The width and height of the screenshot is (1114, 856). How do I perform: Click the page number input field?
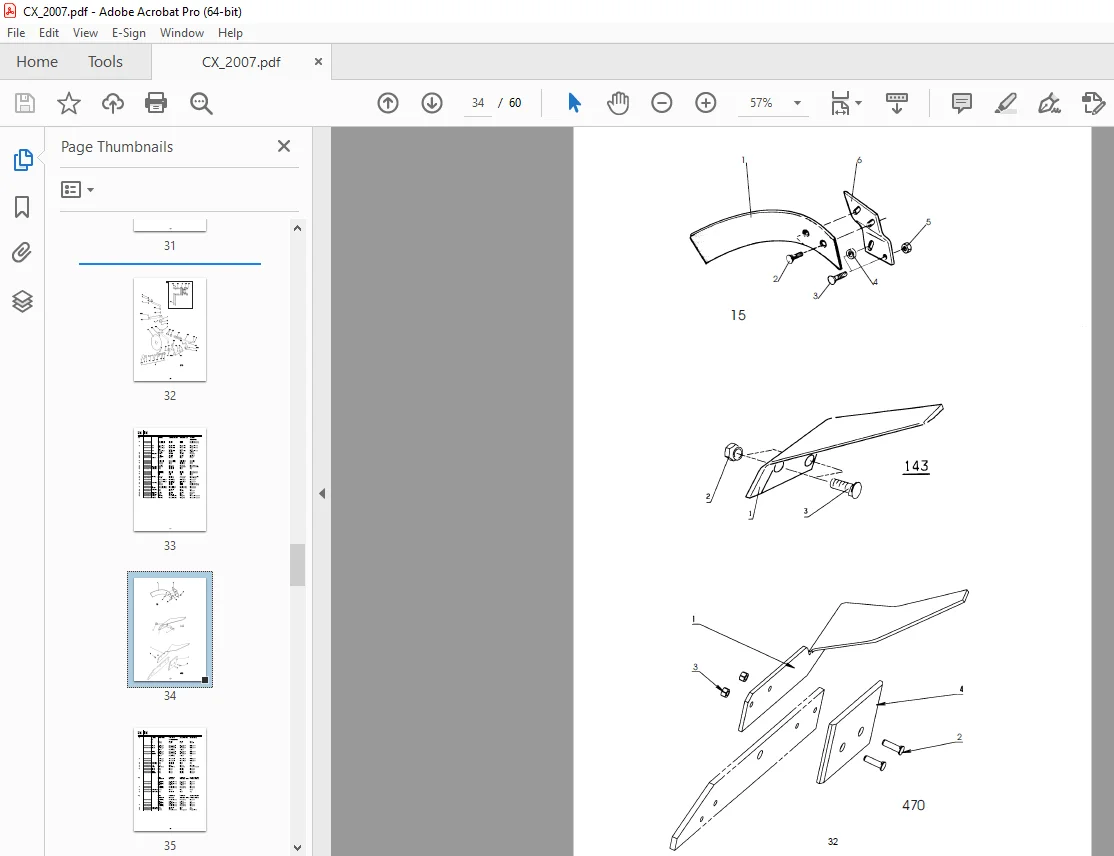coord(478,103)
